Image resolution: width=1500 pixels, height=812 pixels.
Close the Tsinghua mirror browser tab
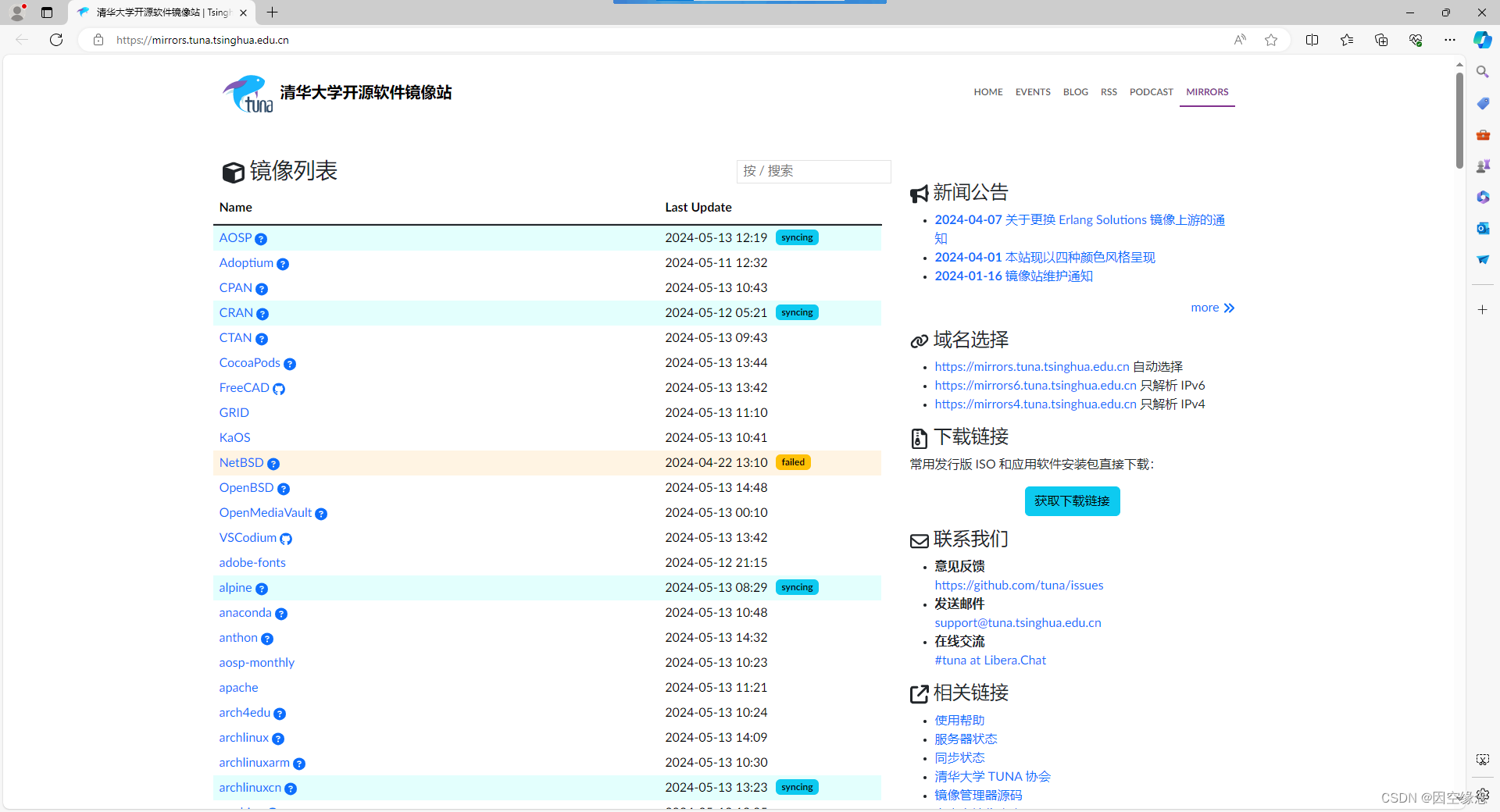click(x=243, y=12)
